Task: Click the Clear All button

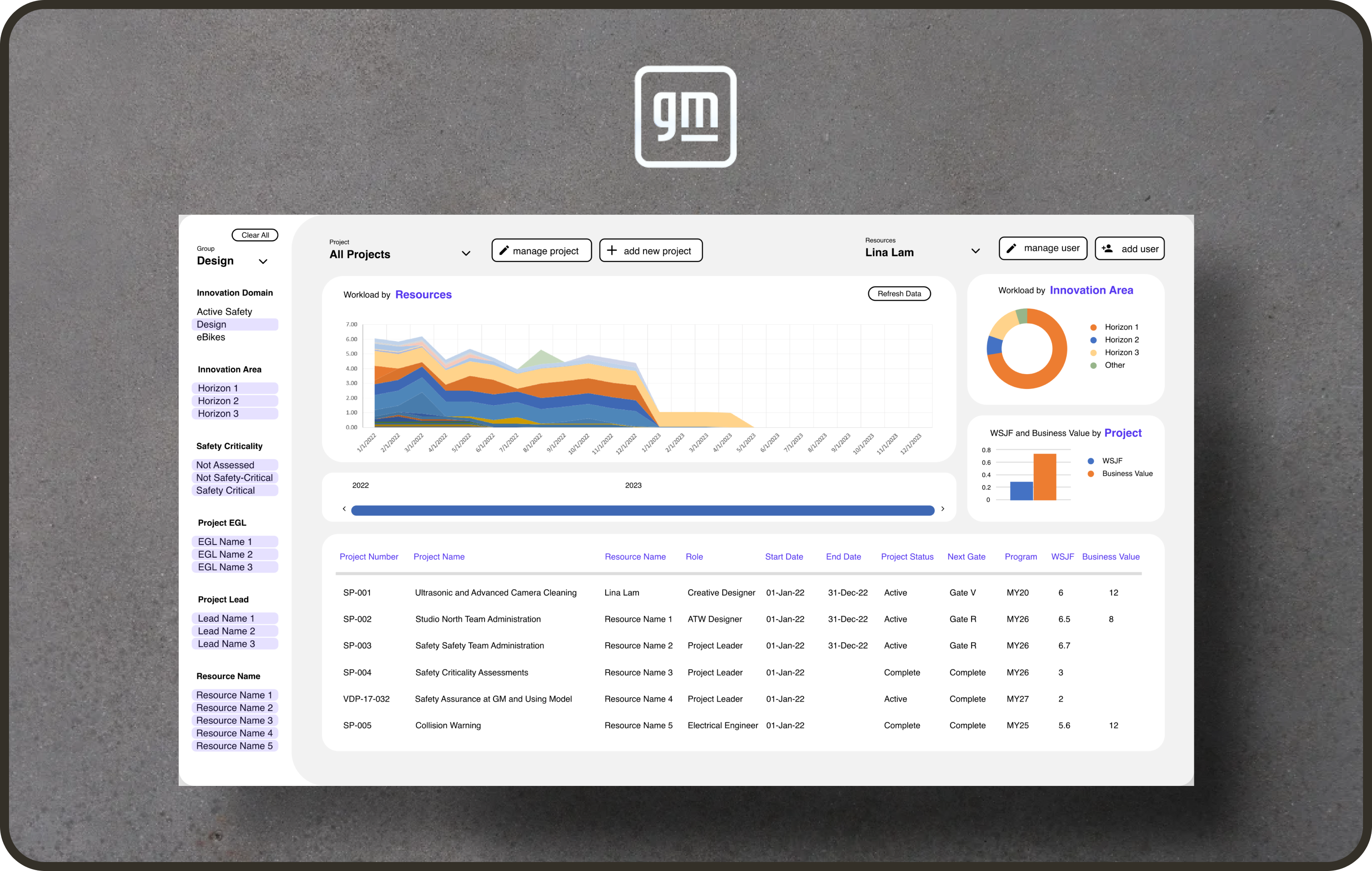Action: pos(255,235)
